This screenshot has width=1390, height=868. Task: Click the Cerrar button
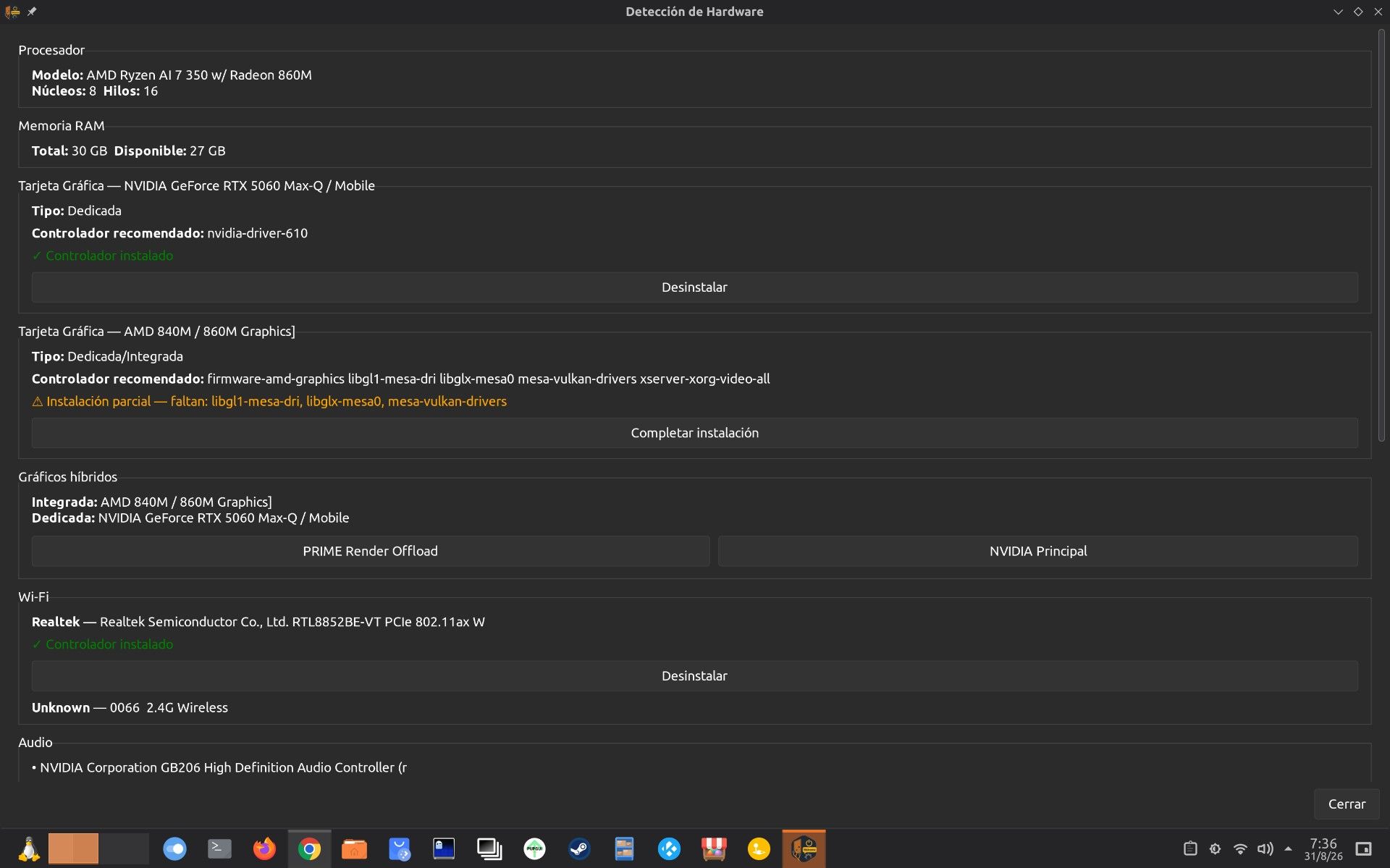(1347, 804)
